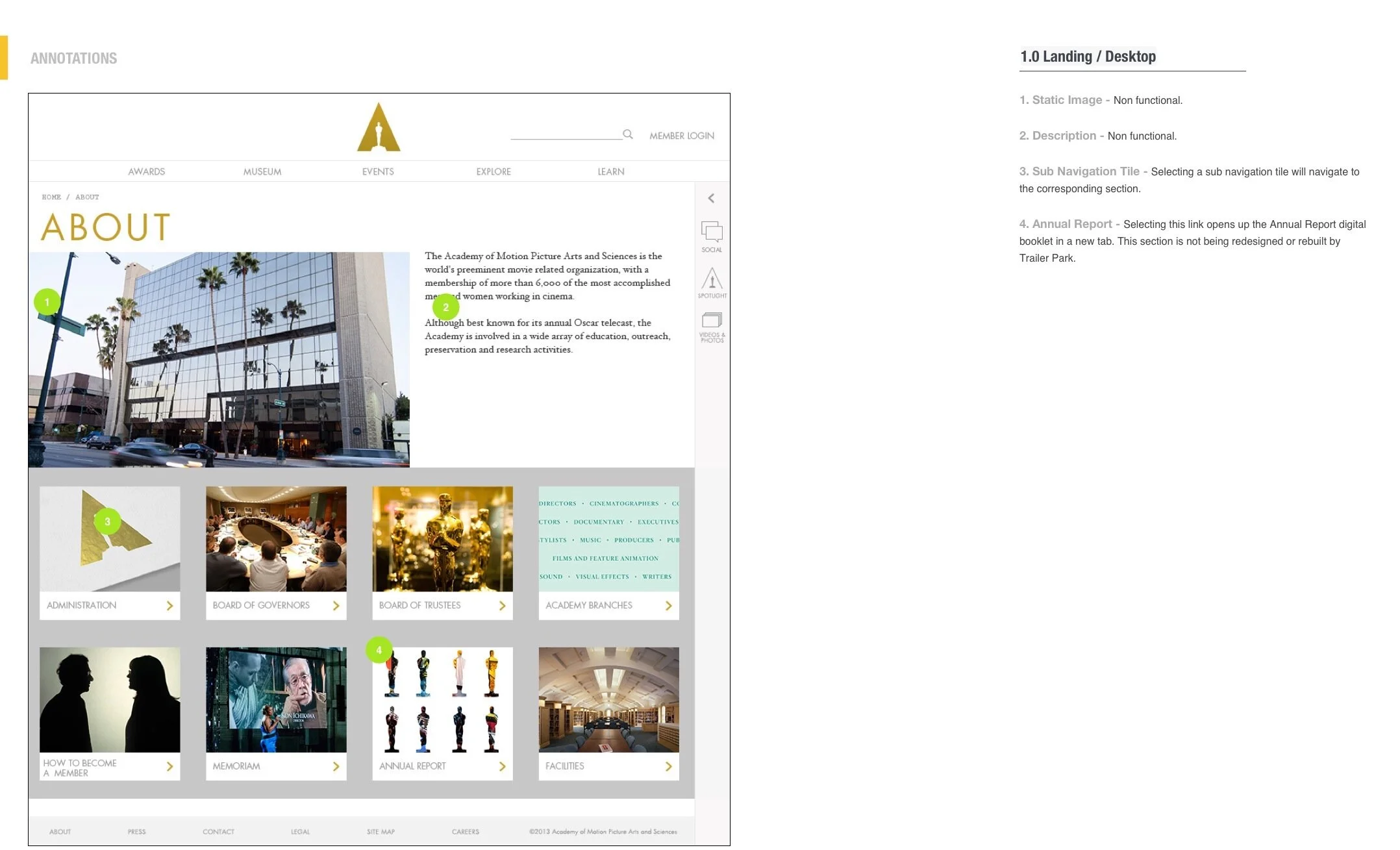Click the chevron on Board of Governors tile
The width and height of the screenshot is (1400, 850).
tap(336, 606)
